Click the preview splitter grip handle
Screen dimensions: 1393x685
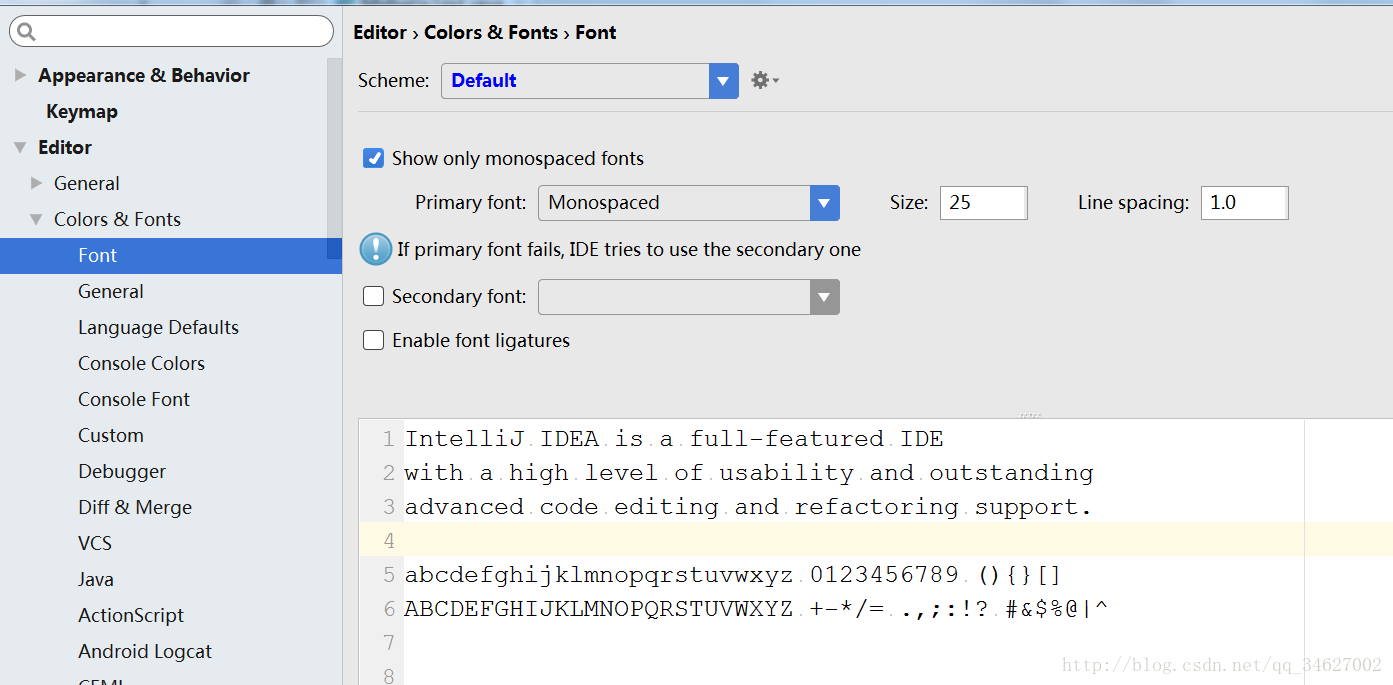click(x=1030, y=414)
